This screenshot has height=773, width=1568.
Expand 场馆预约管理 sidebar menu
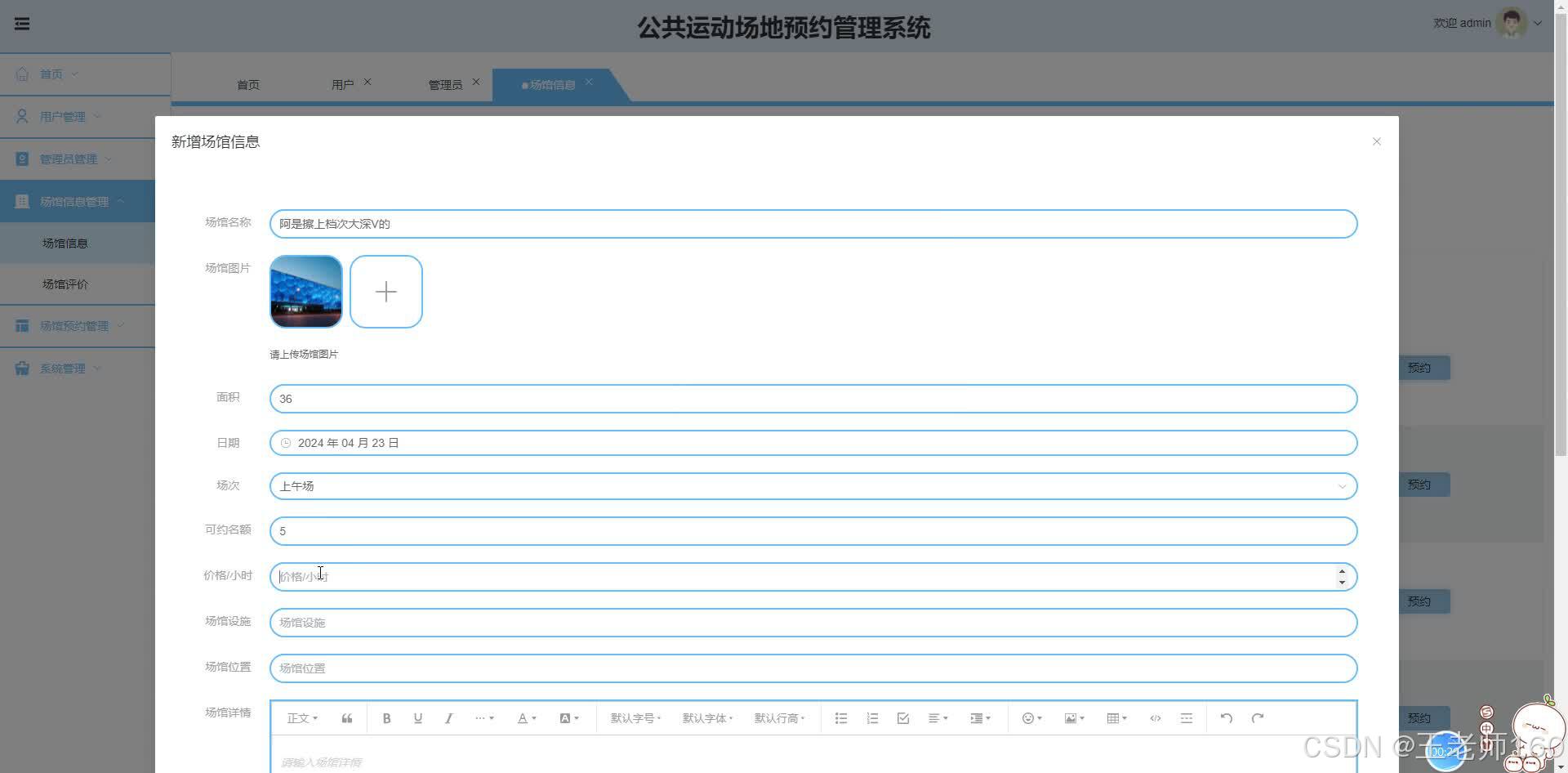click(78, 326)
